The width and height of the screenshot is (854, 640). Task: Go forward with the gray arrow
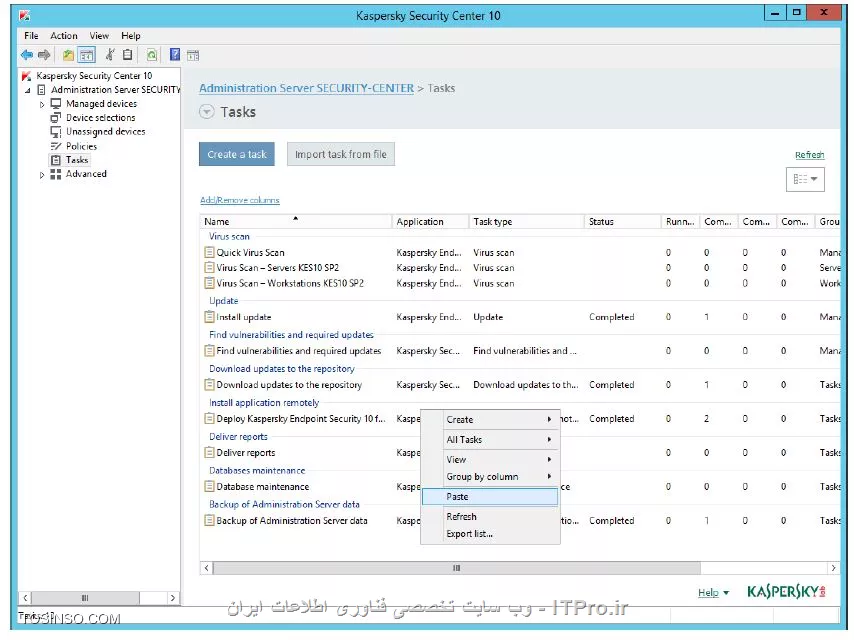(44, 54)
